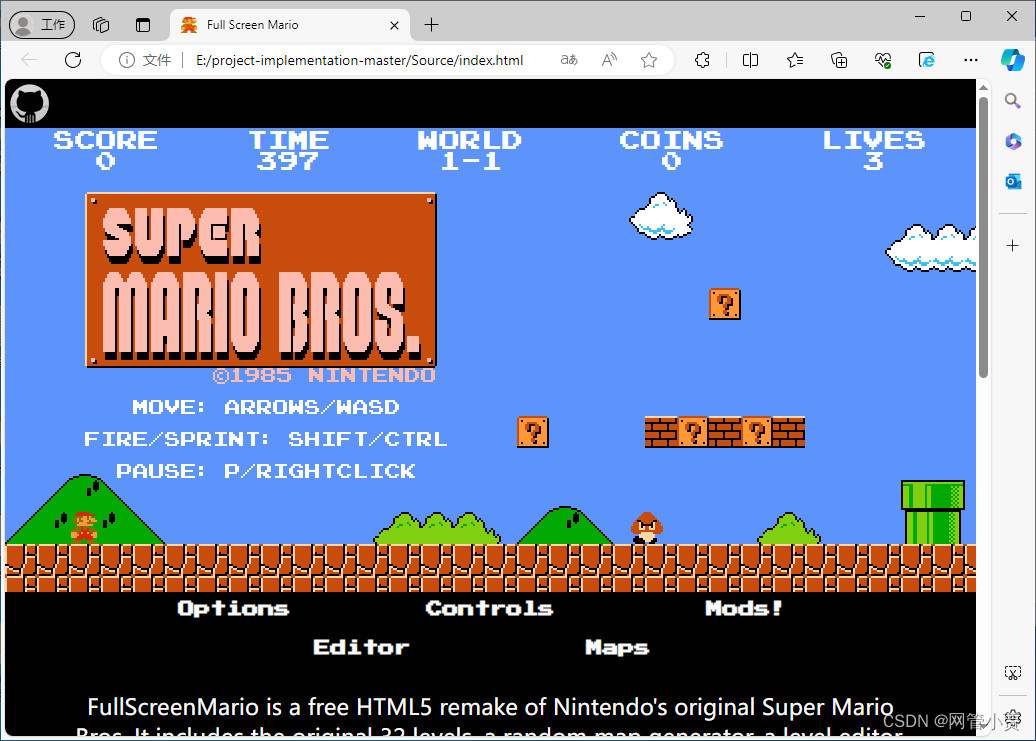Viewport: 1036px width, 741px height.
Task: Open a new tab with plus button
Action: point(431,25)
